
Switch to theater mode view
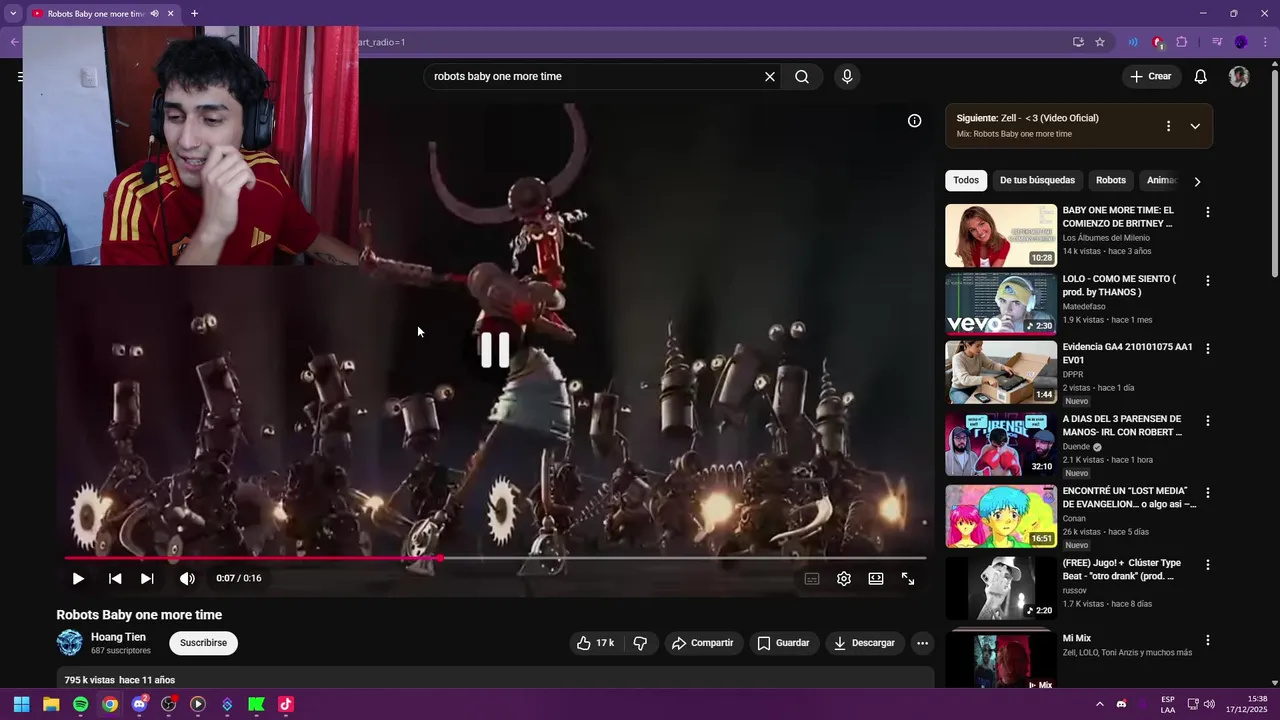876,578
